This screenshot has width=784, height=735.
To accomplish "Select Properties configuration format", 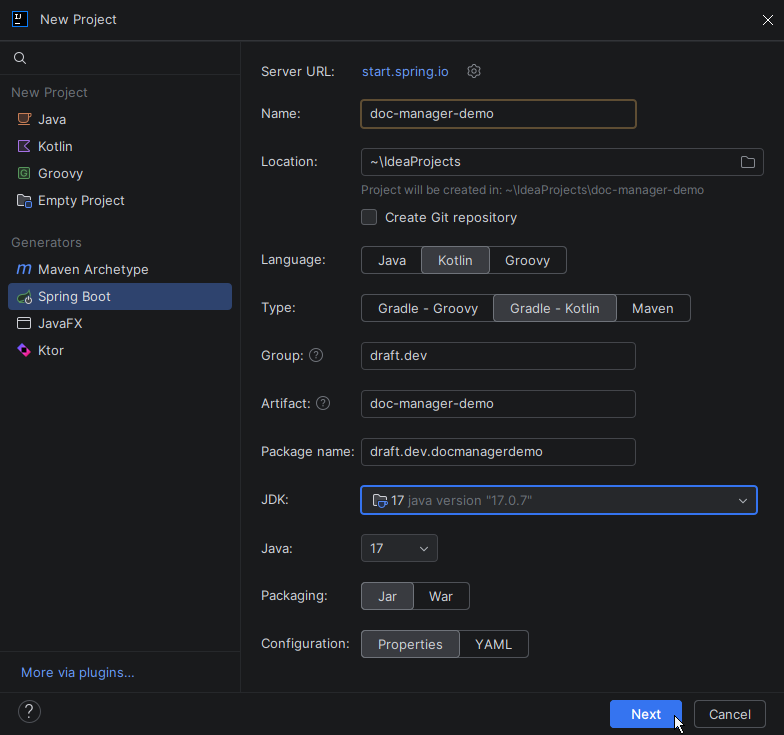I will (x=410, y=644).
